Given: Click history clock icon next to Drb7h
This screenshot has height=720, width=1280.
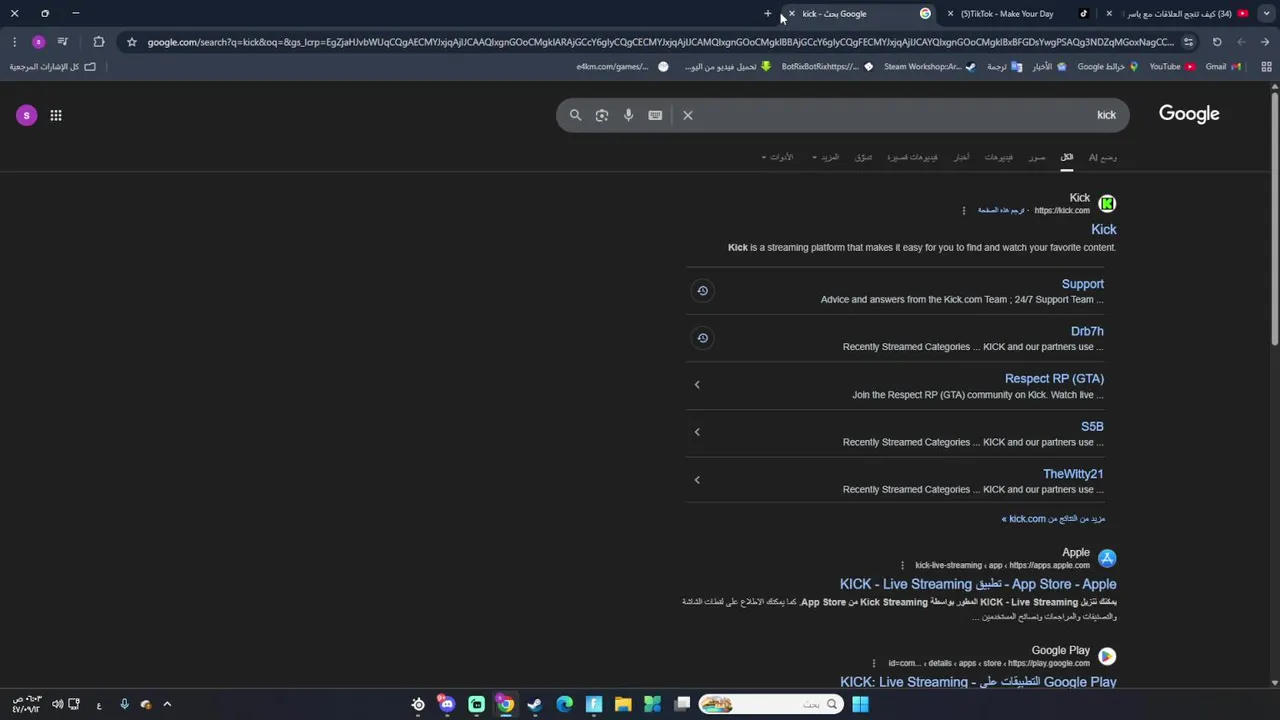Looking at the screenshot, I should tap(702, 338).
